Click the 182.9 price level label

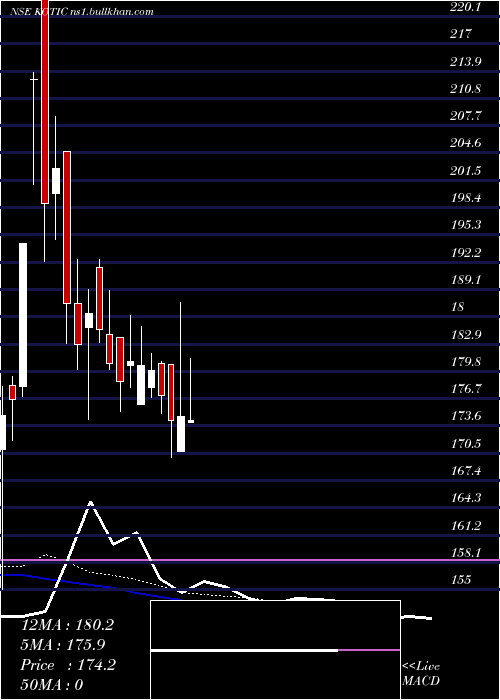coord(465,334)
